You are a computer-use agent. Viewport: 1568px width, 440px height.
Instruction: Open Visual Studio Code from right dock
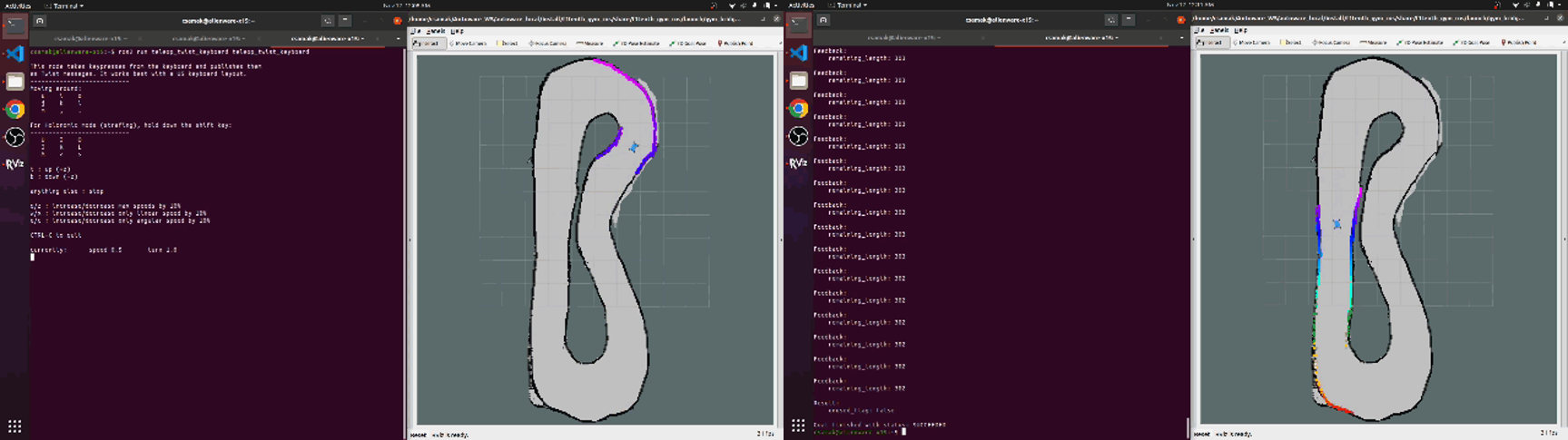pos(798,54)
